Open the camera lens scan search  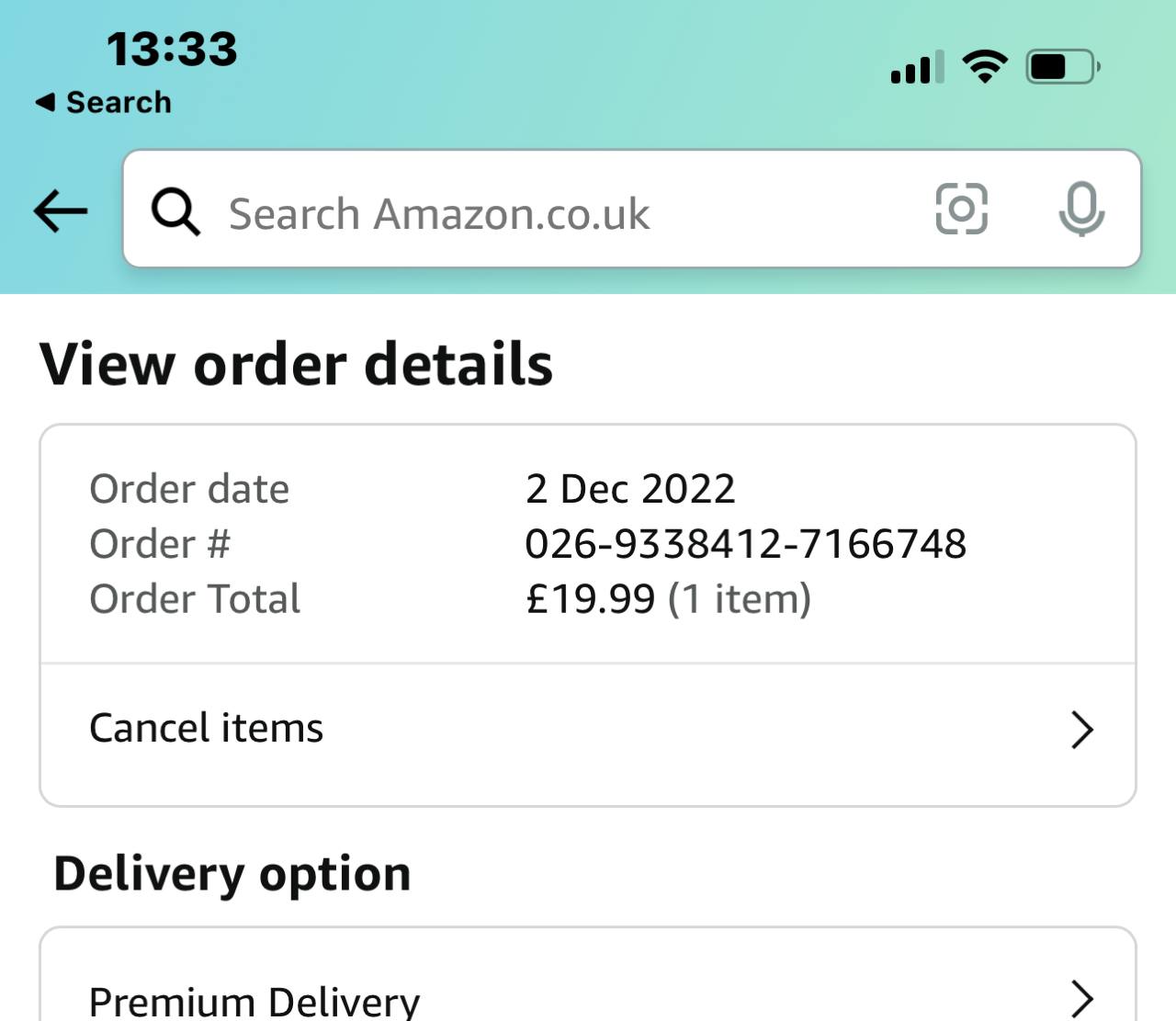coord(961,210)
